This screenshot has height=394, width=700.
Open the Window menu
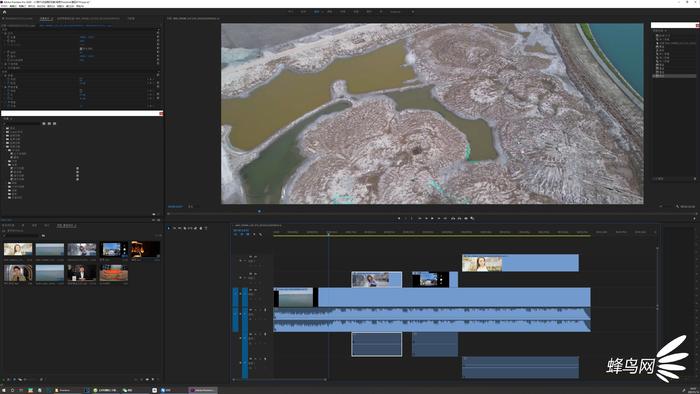tap(70, 6)
